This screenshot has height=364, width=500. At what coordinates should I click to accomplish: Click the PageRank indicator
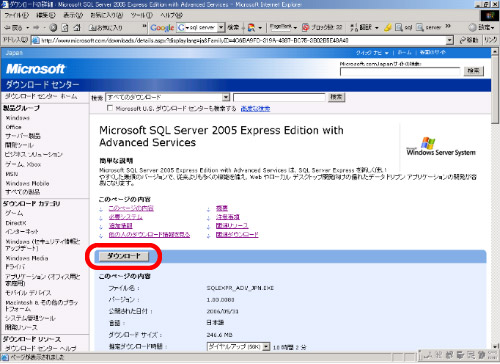(280, 27)
